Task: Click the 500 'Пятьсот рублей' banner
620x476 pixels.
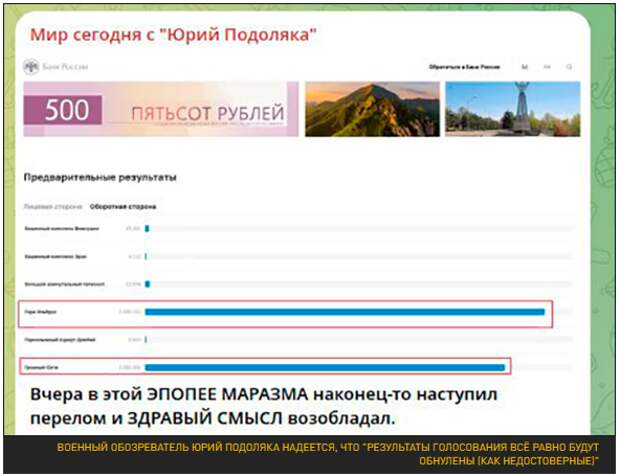Action: pos(161,109)
